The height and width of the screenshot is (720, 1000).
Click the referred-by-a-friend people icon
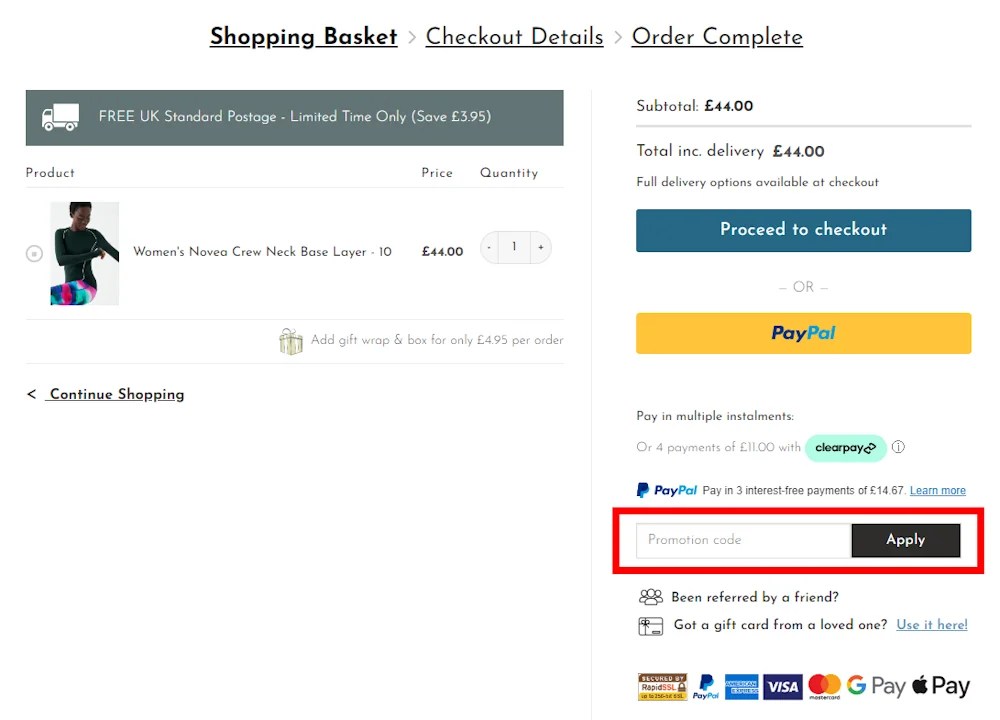(650, 596)
